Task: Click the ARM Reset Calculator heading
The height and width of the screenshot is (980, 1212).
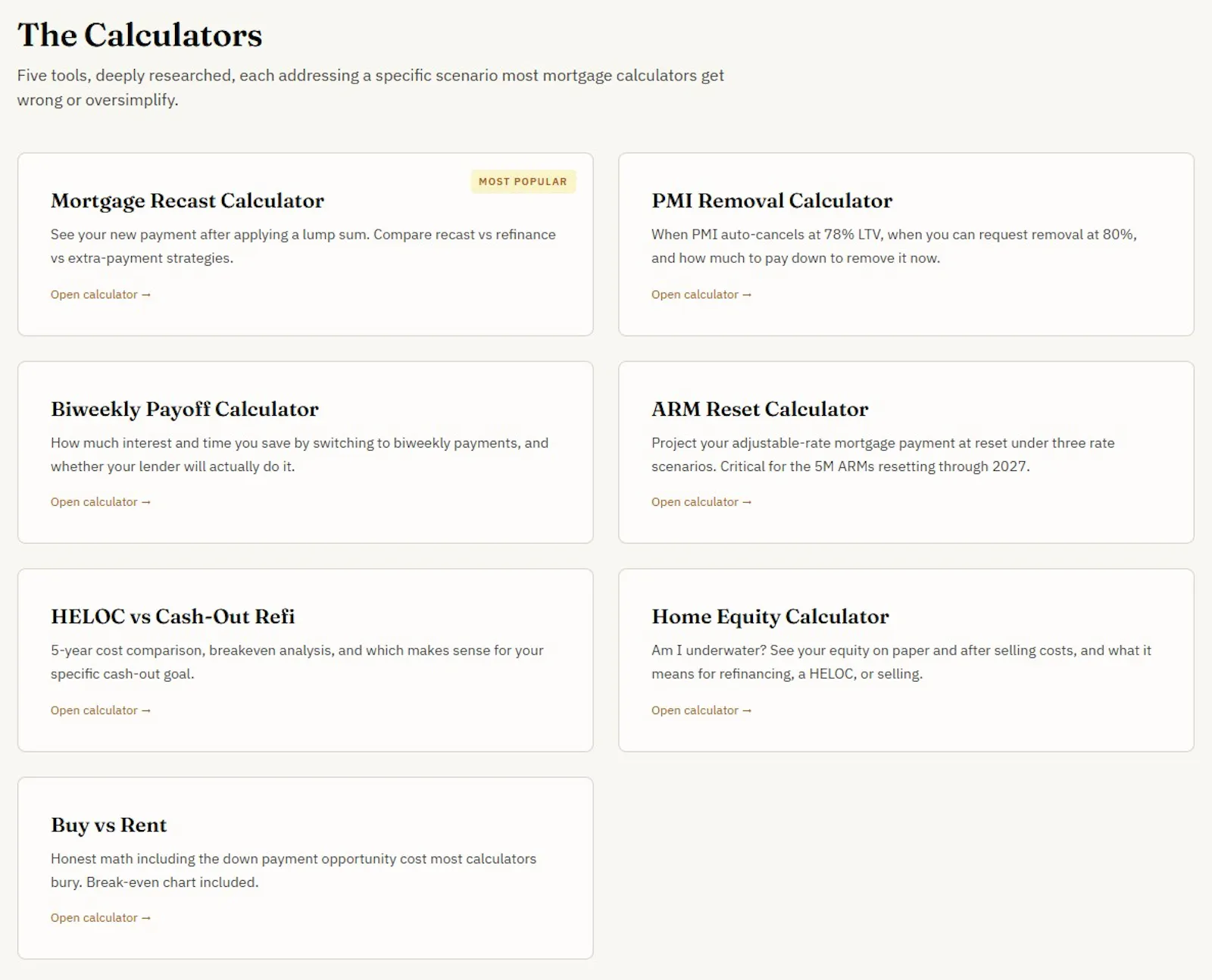Action: tap(760, 409)
